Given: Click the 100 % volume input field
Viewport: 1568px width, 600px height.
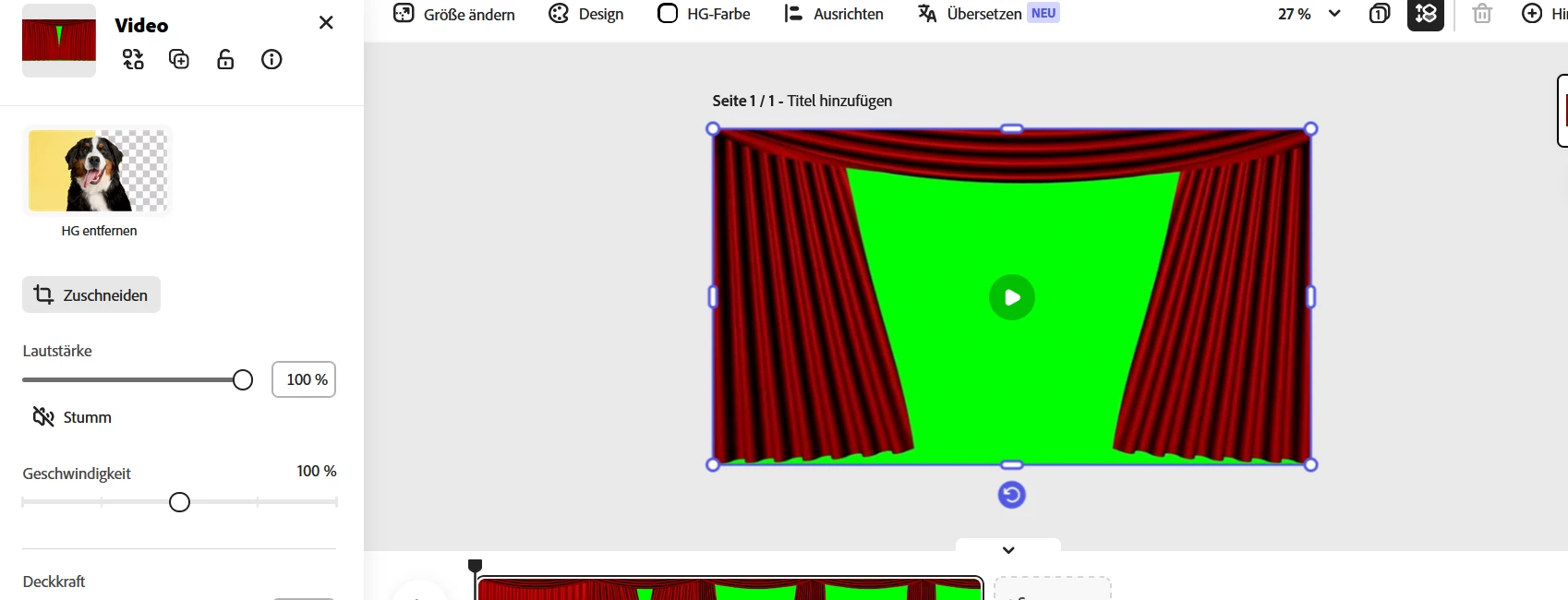Looking at the screenshot, I should pyautogui.click(x=304, y=379).
